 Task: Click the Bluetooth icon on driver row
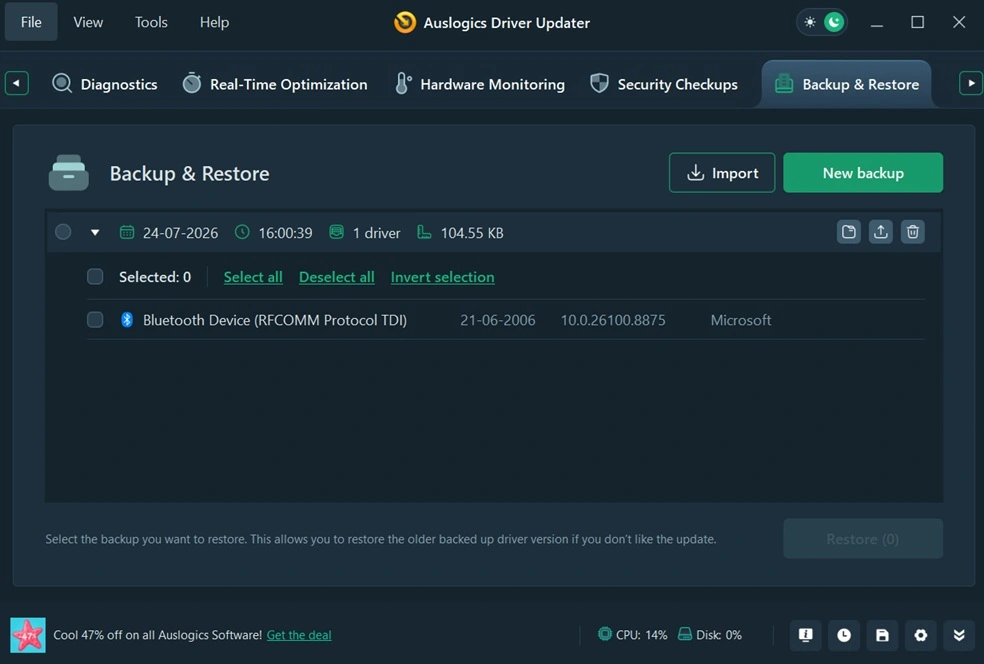click(127, 319)
